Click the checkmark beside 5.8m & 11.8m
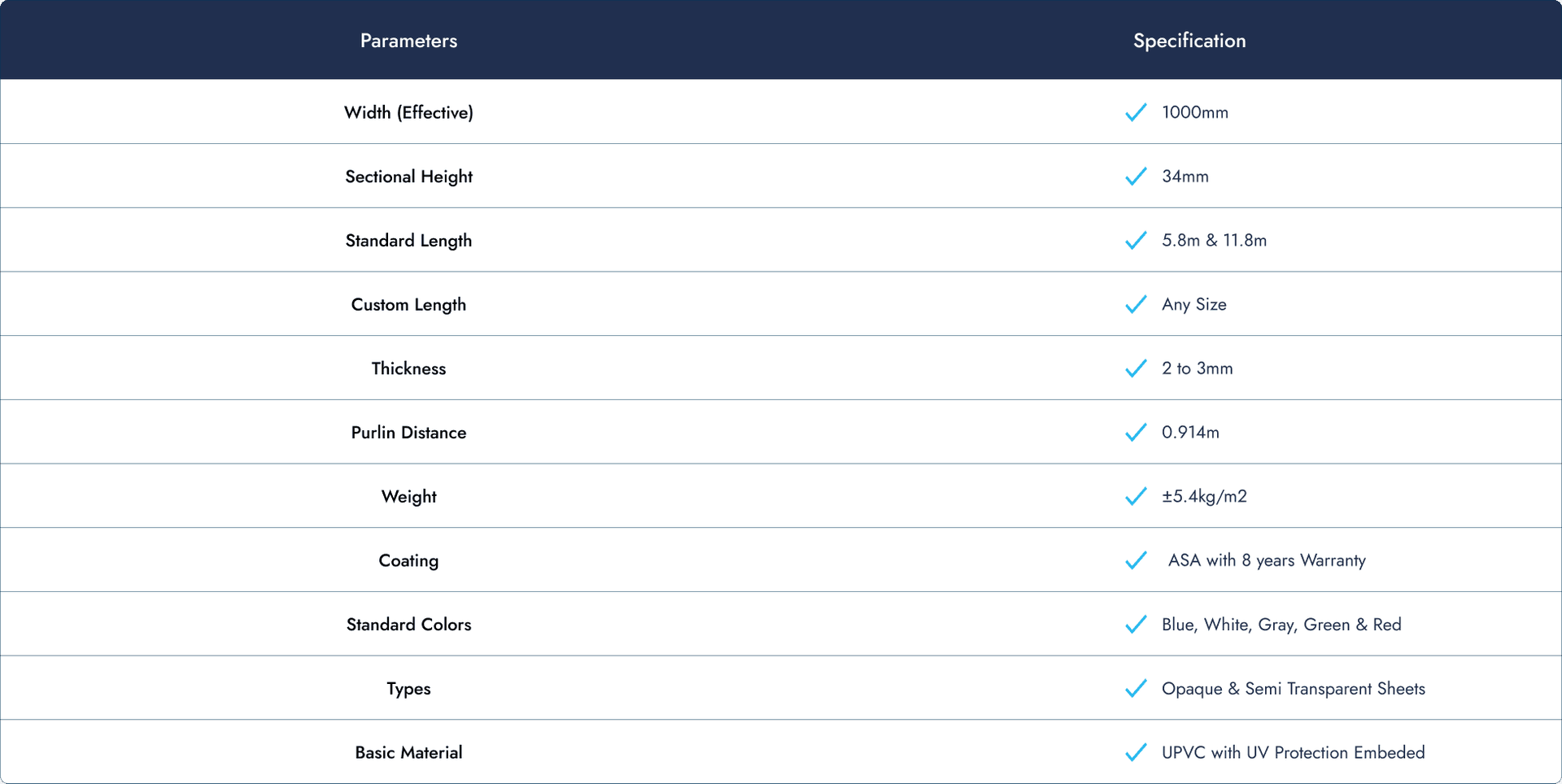Screen dimensions: 1562x784 1136,241
